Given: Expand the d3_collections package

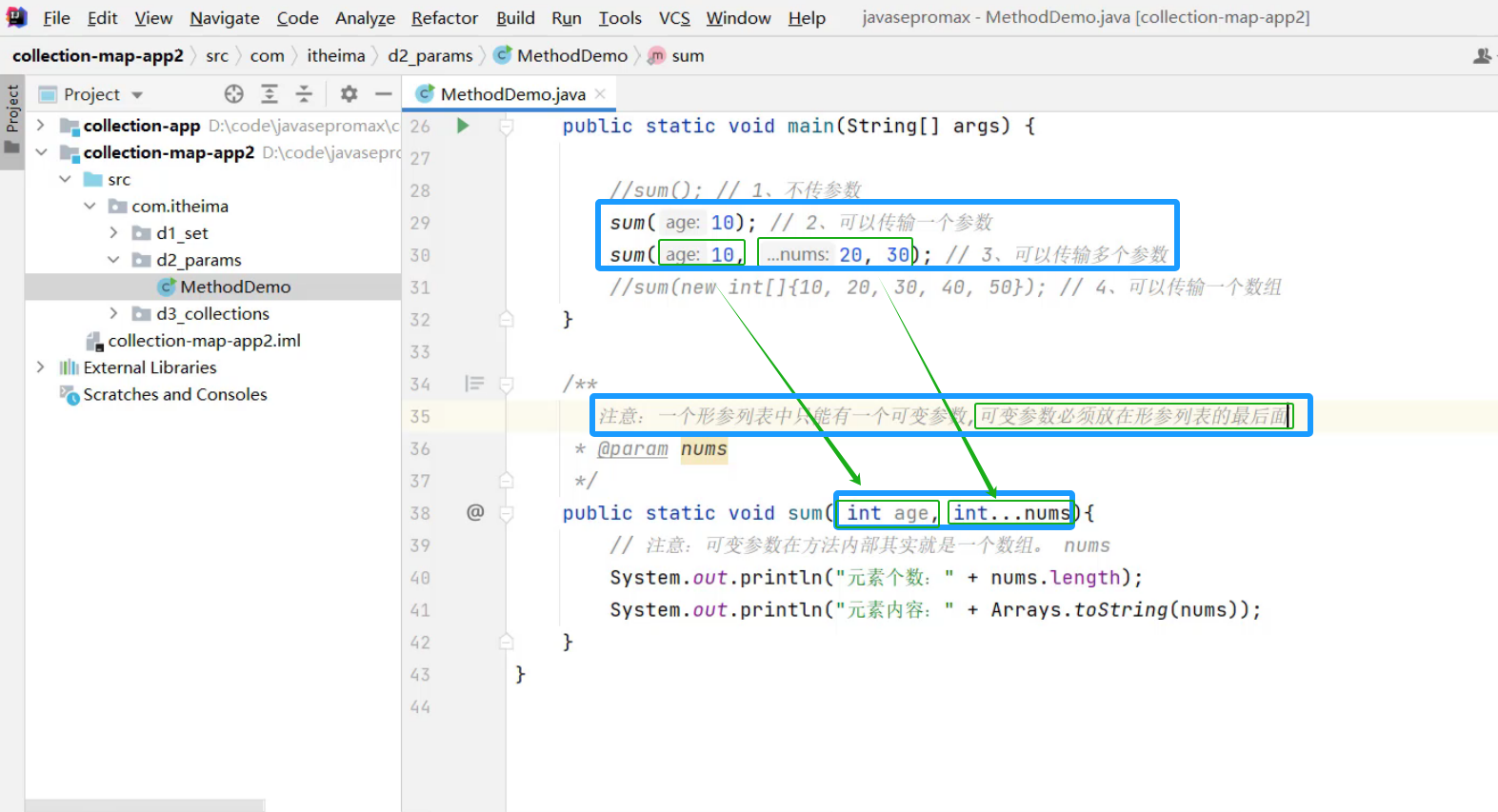Looking at the screenshot, I should pos(113,313).
